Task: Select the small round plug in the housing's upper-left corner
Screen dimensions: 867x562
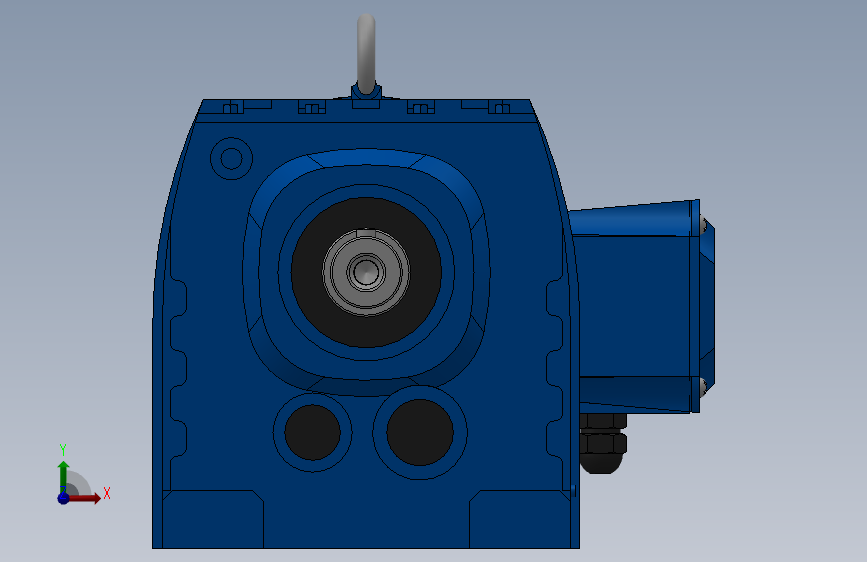Action: [232, 159]
